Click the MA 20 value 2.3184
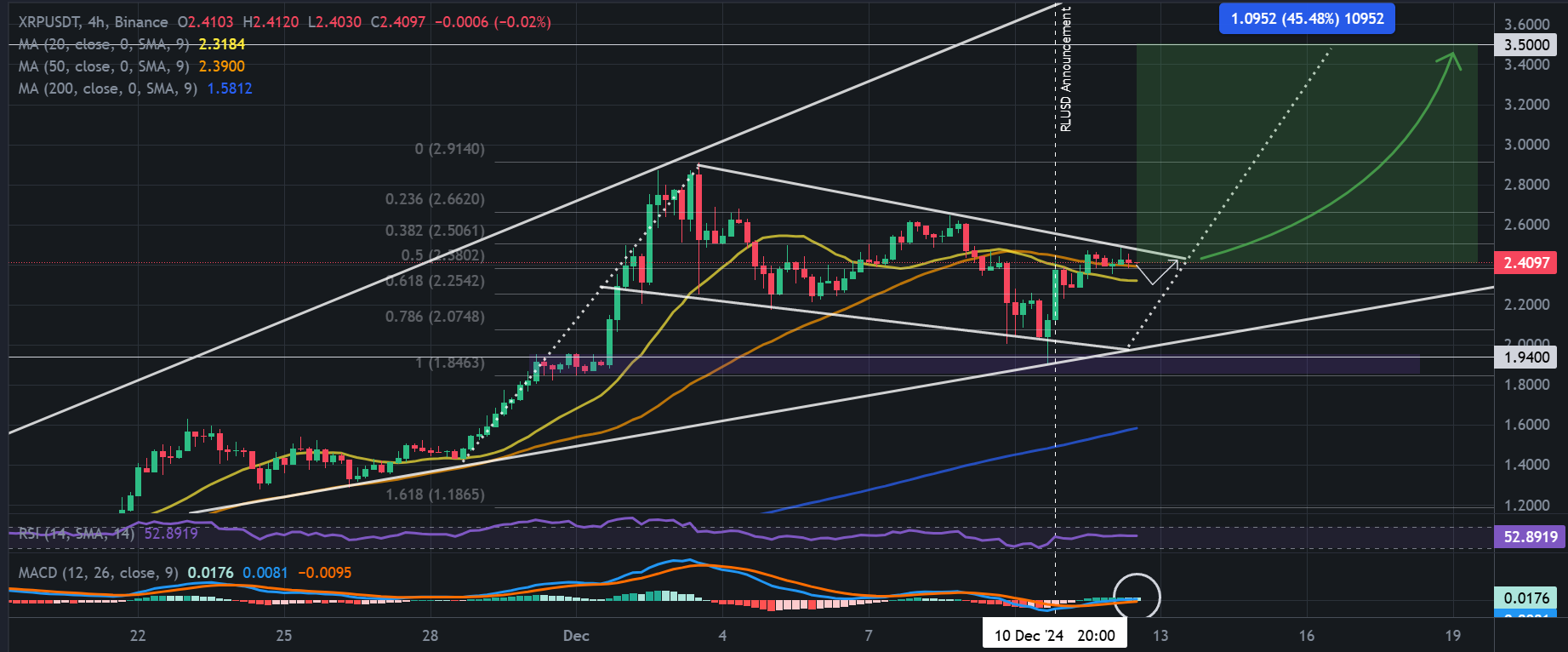 222,44
